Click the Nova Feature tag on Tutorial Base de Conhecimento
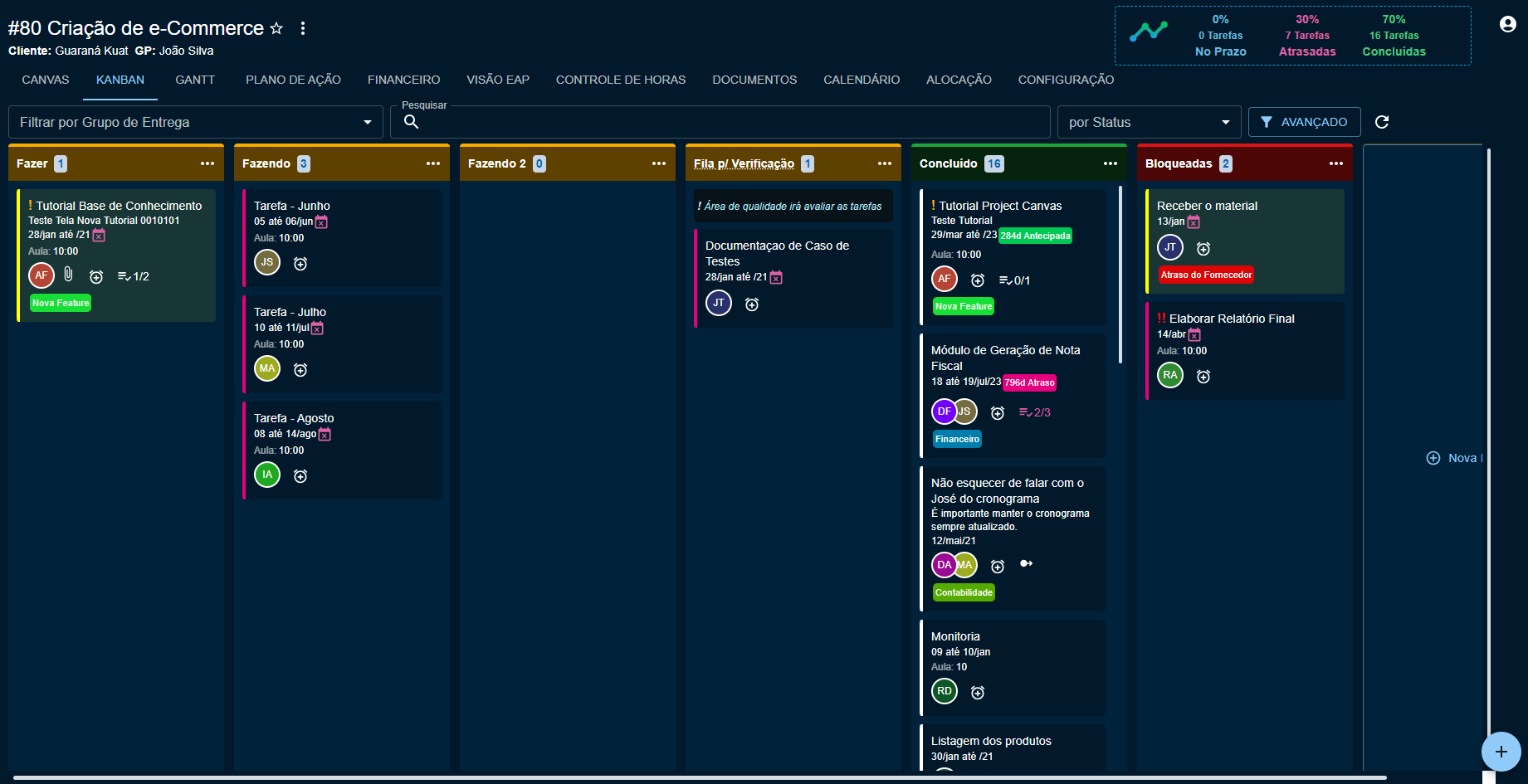This screenshot has width=1528, height=784. click(61, 303)
